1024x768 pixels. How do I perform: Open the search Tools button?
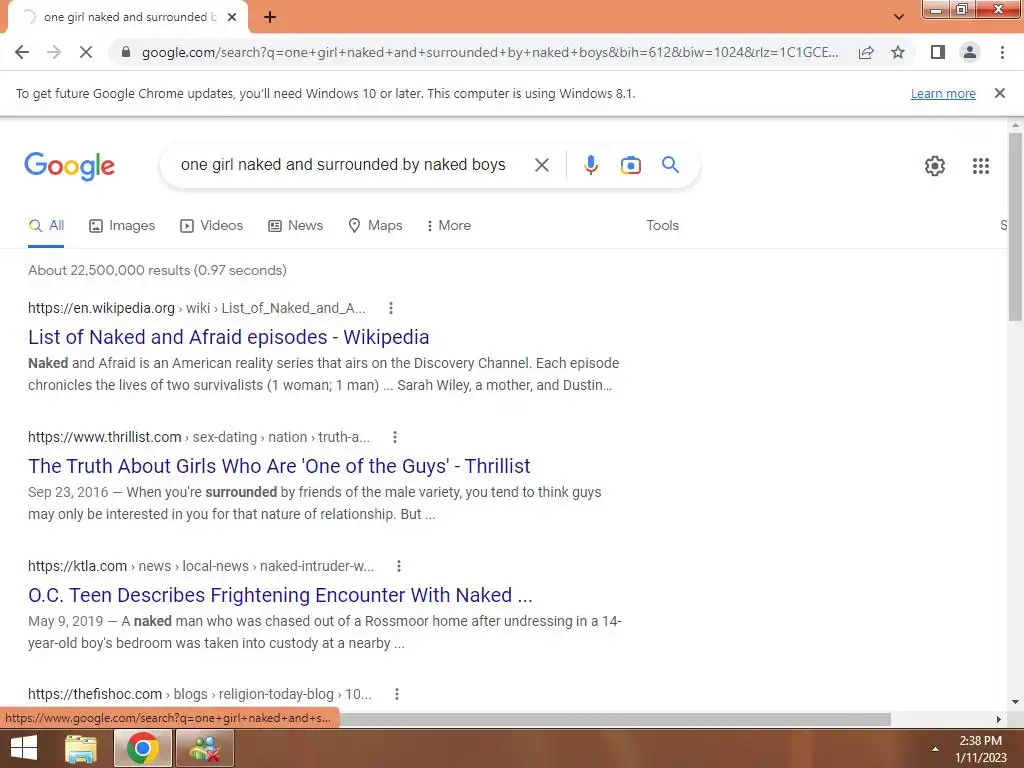click(x=662, y=225)
